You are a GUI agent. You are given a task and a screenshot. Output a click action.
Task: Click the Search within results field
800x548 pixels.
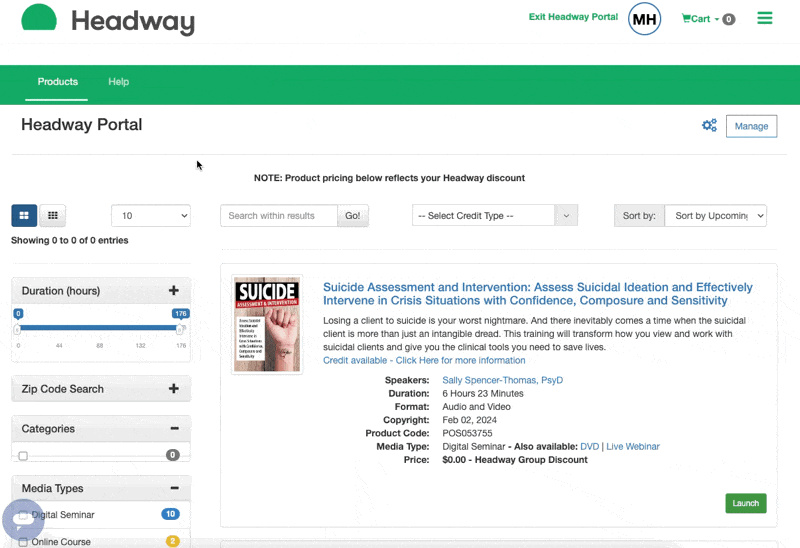[279, 215]
